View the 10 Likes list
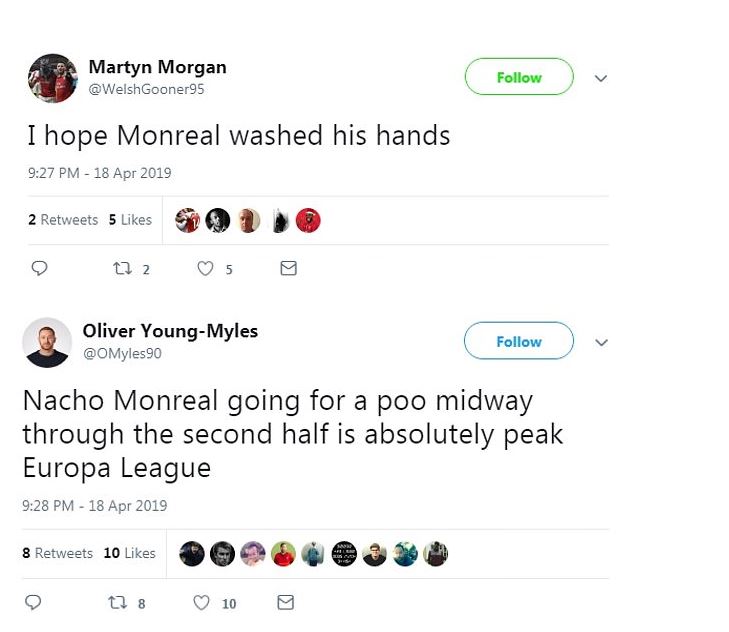 click(x=128, y=553)
